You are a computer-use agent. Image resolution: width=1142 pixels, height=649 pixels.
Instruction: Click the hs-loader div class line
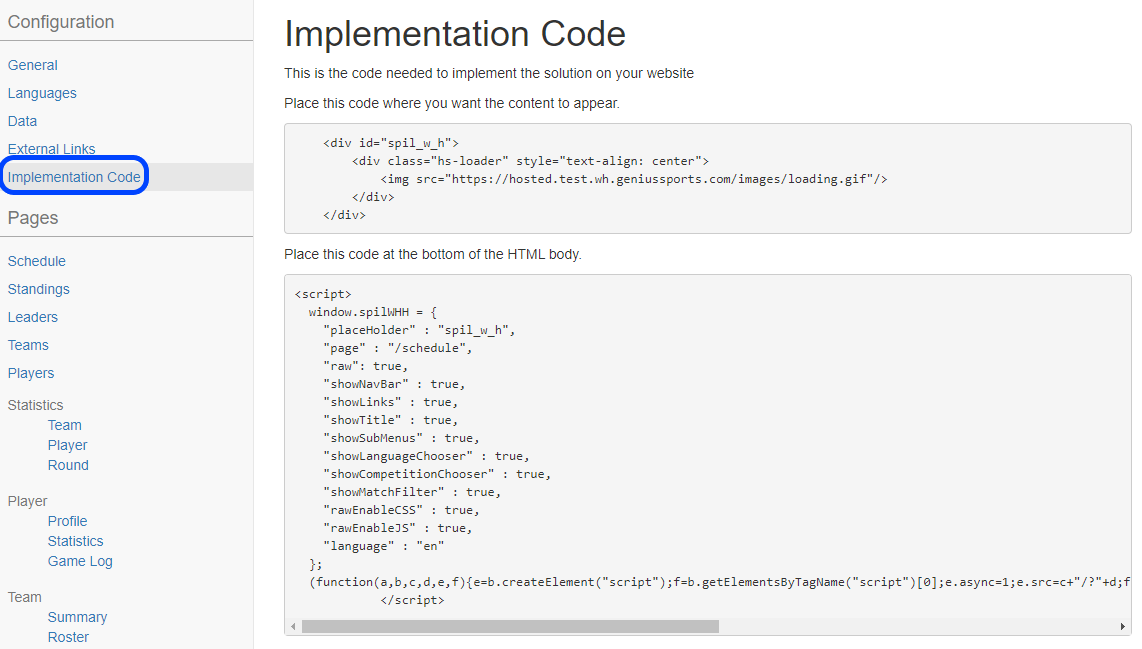tap(530, 161)
